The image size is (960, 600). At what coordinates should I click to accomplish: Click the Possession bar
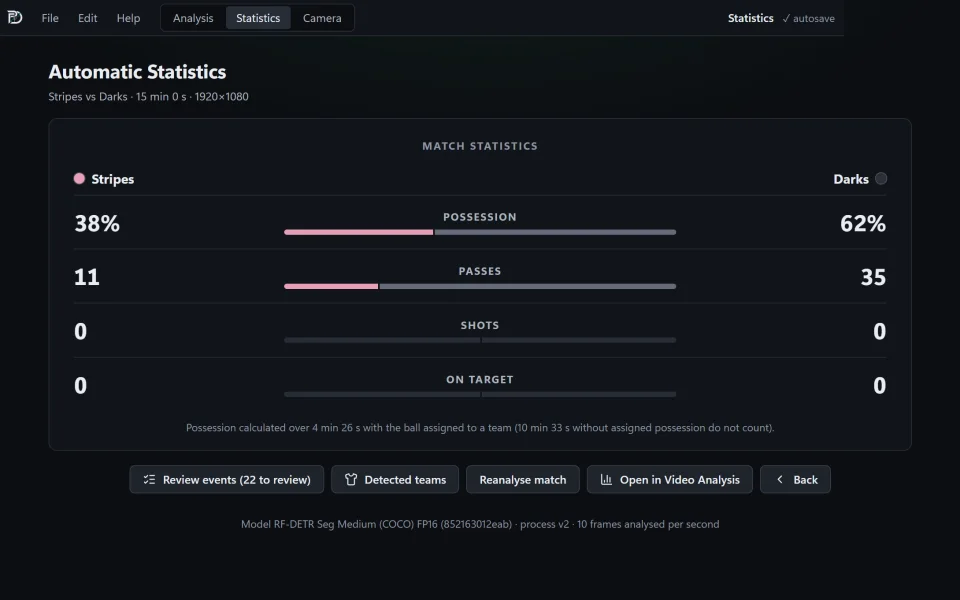pyautogui.click(x=480, y=233)
